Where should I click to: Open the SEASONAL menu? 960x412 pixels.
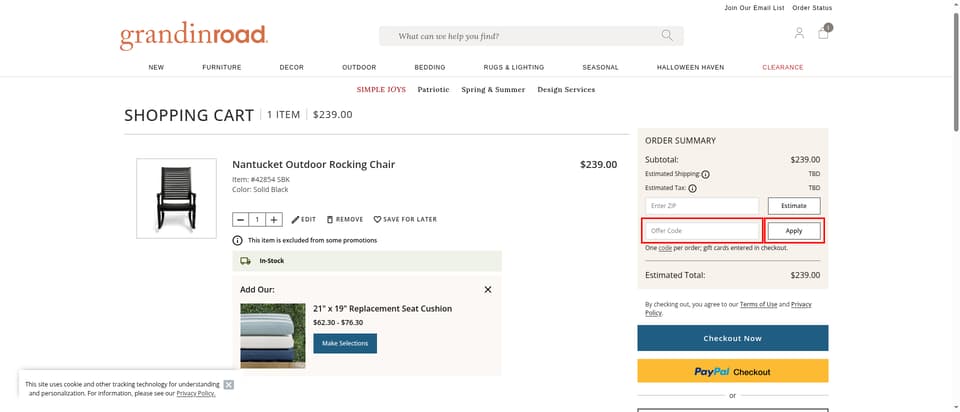[600, 67]
